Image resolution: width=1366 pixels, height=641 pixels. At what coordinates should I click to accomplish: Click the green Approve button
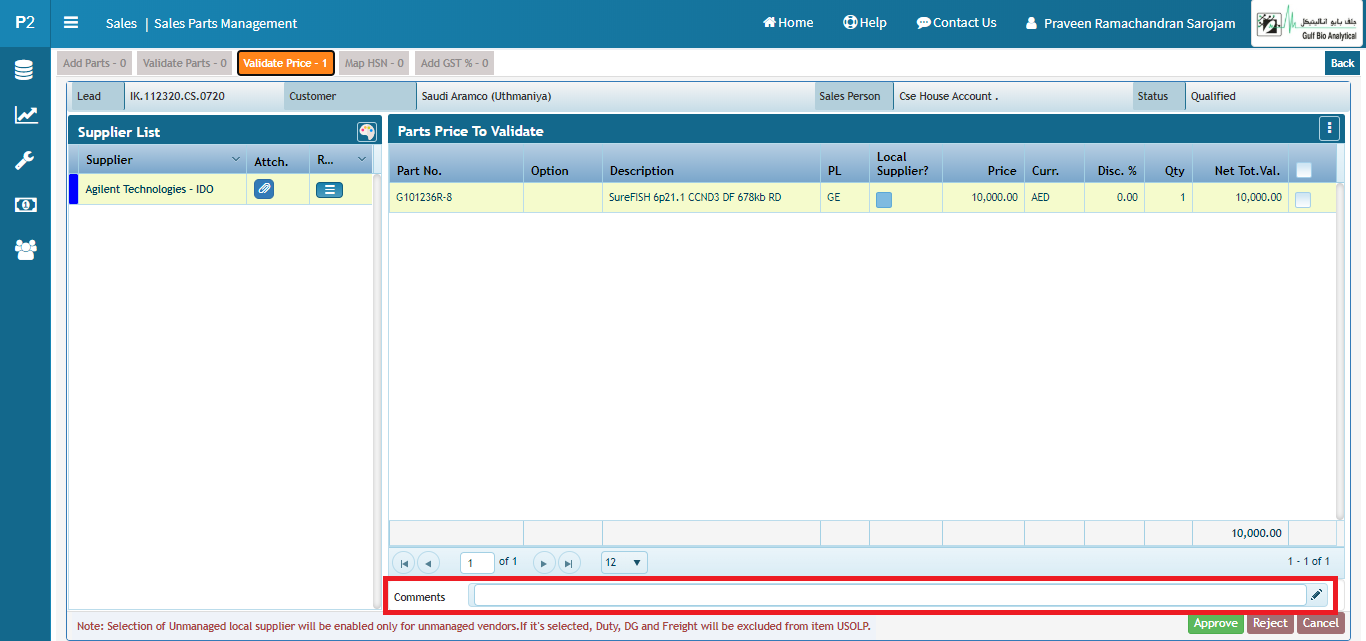pos(1216,623)
